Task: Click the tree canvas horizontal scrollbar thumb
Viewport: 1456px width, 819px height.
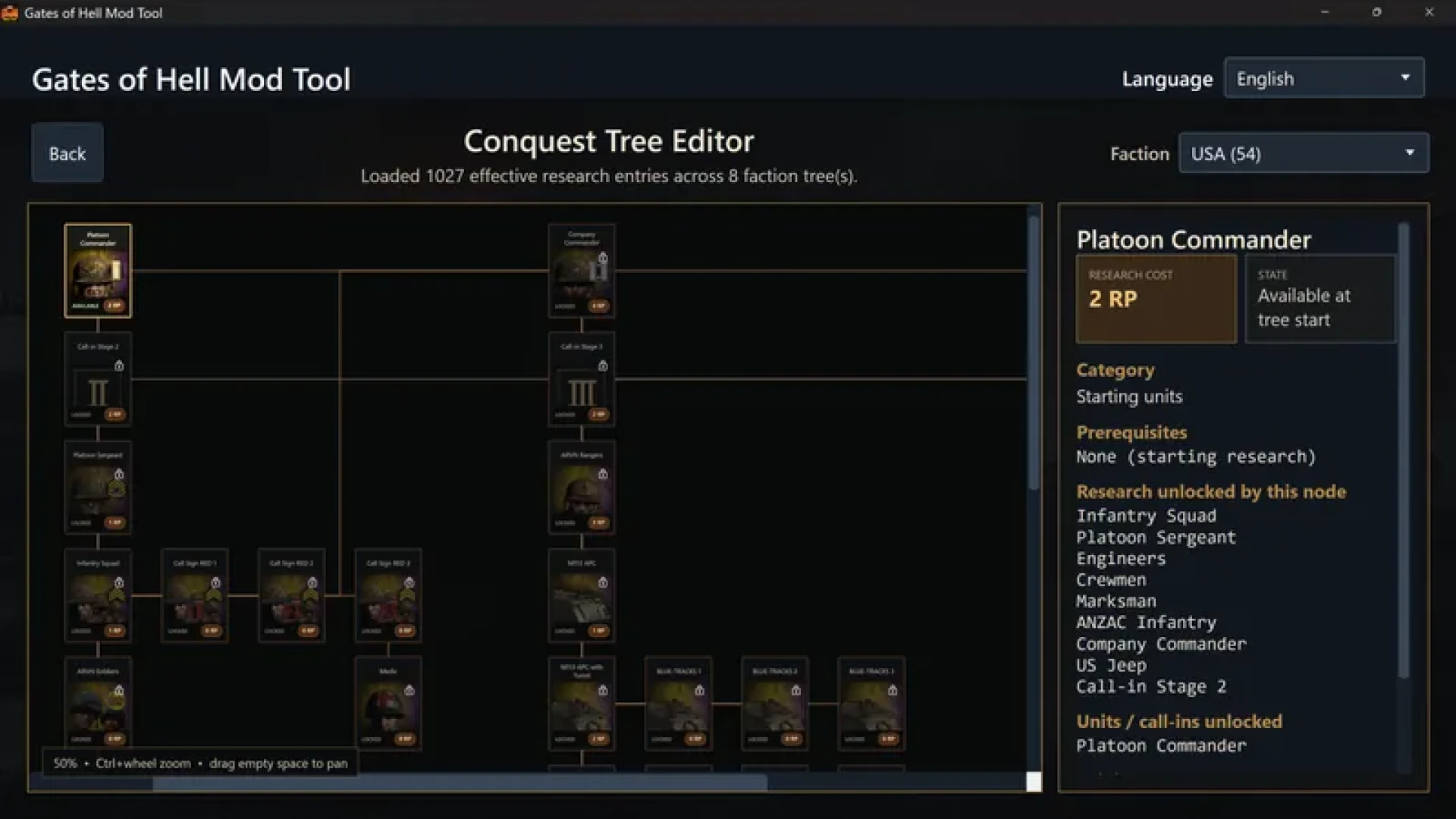Action: click(x=460, y=783)
